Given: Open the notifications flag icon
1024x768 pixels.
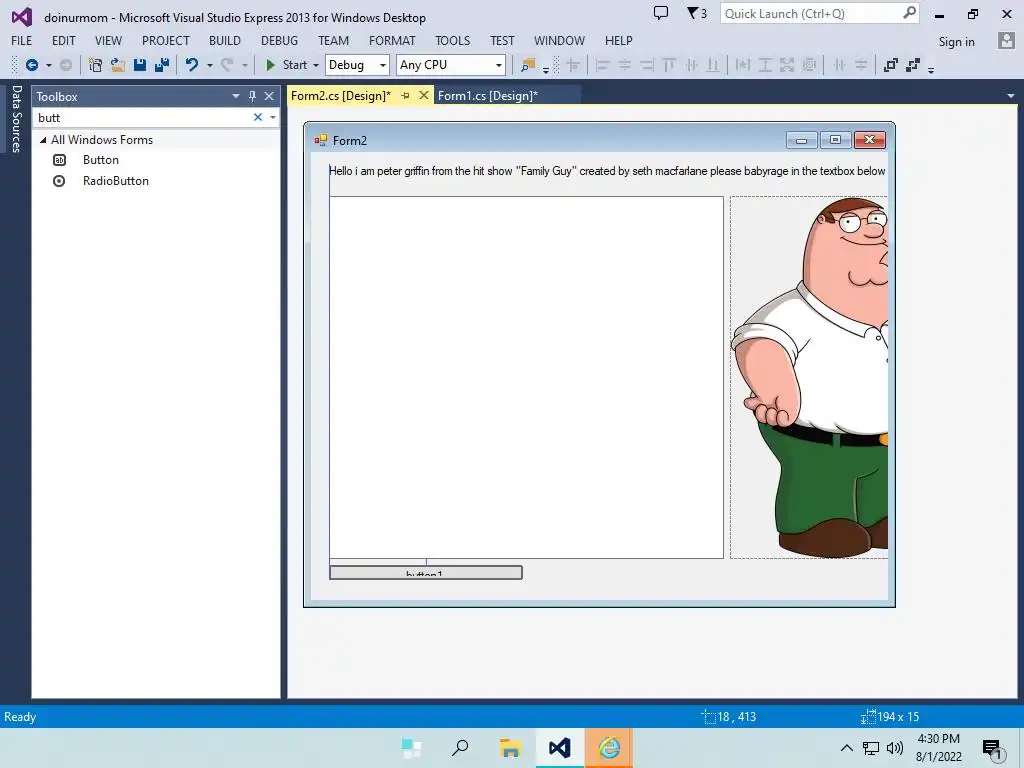Looking at the screenshot, I should (697, 13).
